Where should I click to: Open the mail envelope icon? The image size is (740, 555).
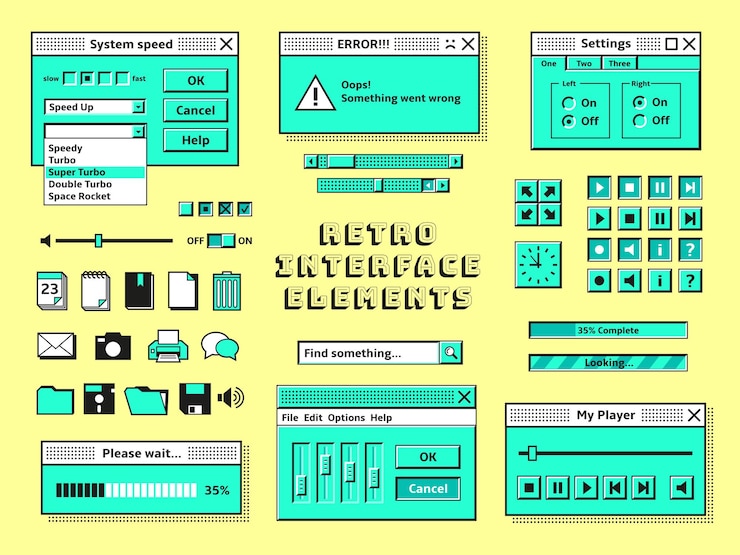click(56, 346)
